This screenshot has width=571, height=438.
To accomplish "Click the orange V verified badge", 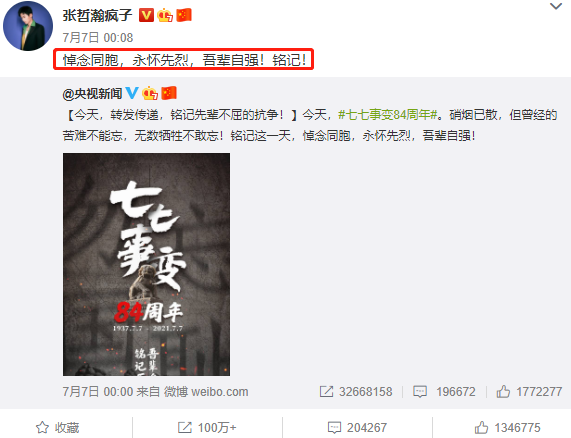I will [146, 15].
